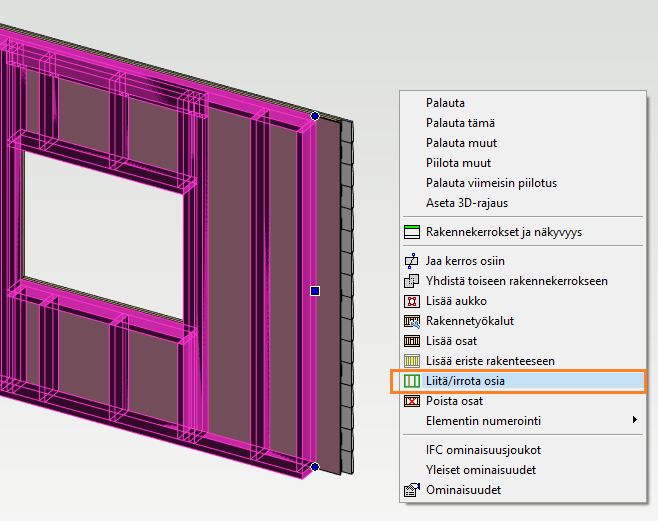
Task: Click 'Piilota muut' menu item
Action: tap(458, 163)
